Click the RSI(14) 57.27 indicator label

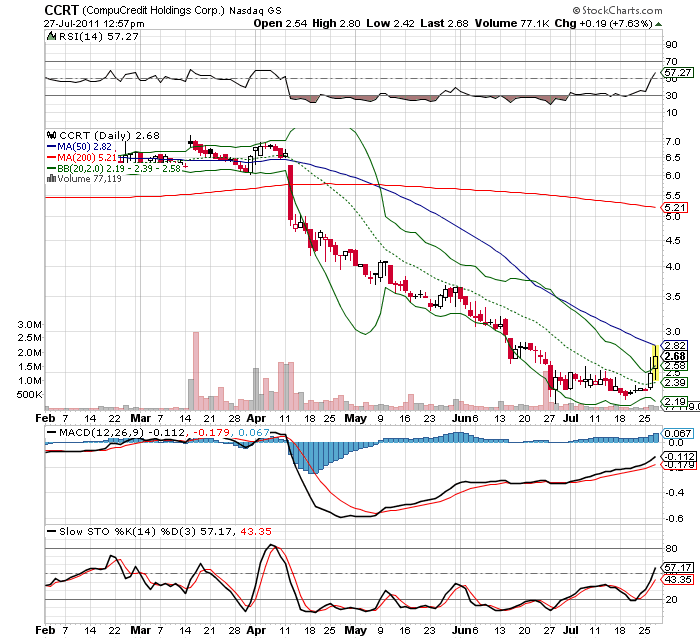pos(99,36)
